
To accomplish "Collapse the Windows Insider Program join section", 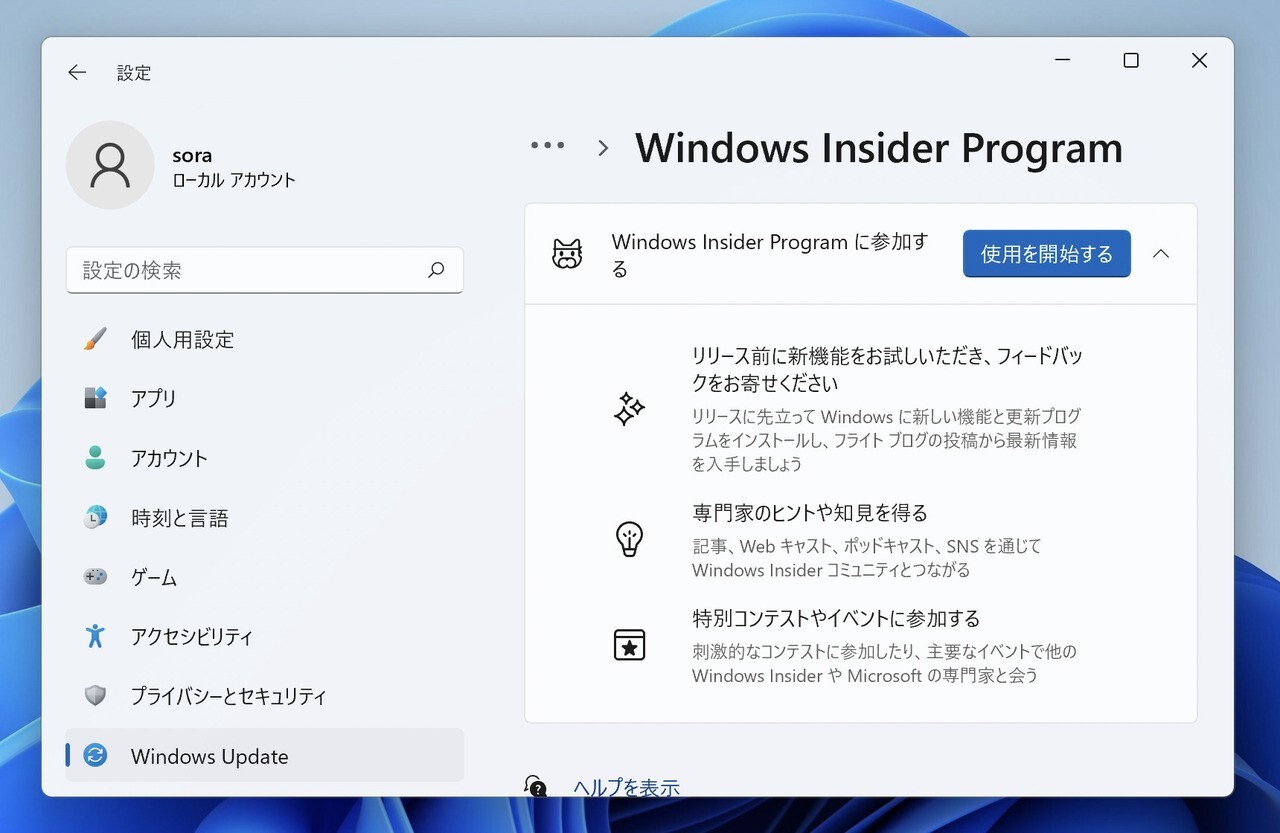I will (x=1161, y=254).
